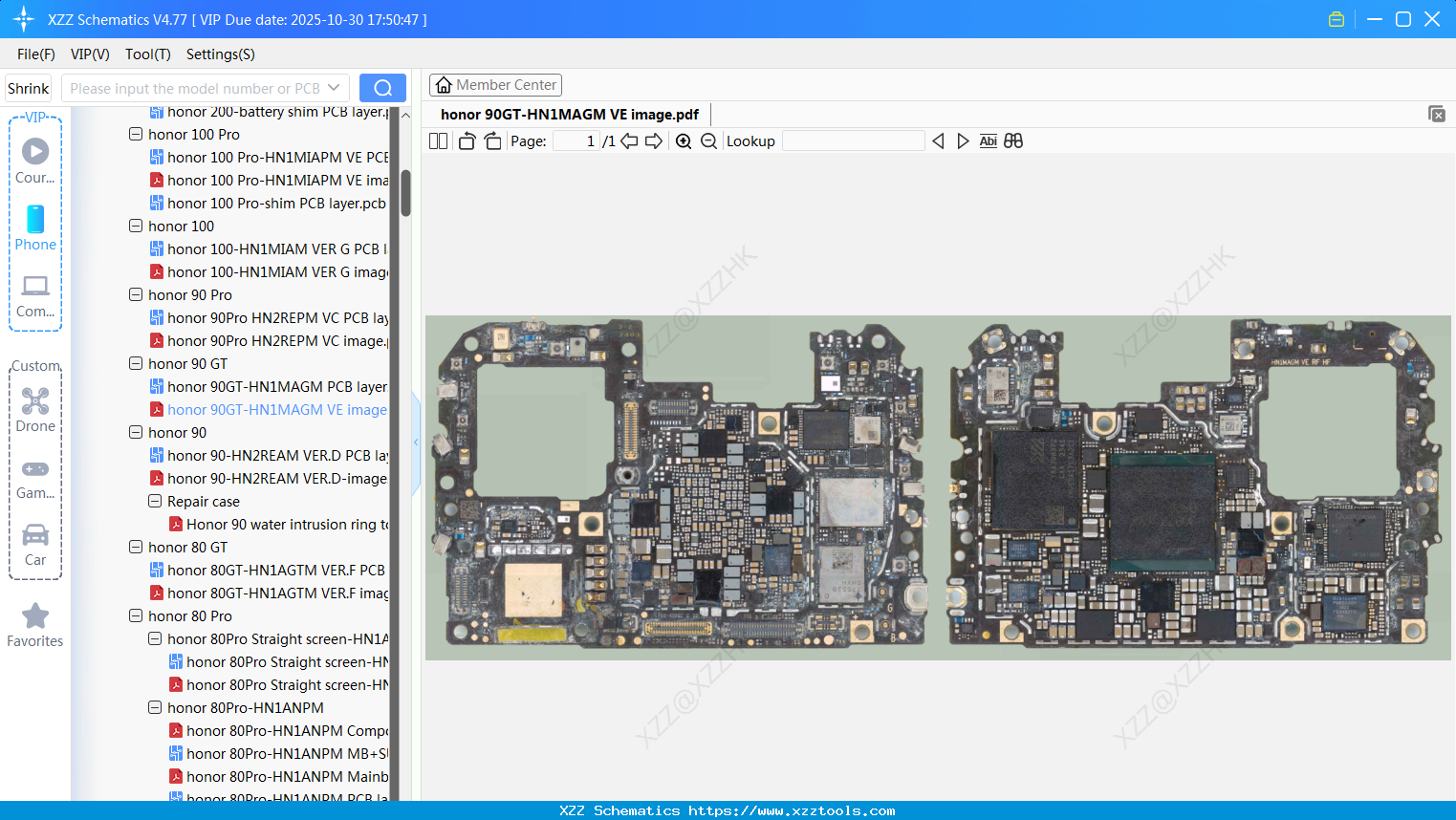Rotate the page counterclockwise
Image resolution: width=1456 pixels, height=820 pixels.
tap(467, 141)
